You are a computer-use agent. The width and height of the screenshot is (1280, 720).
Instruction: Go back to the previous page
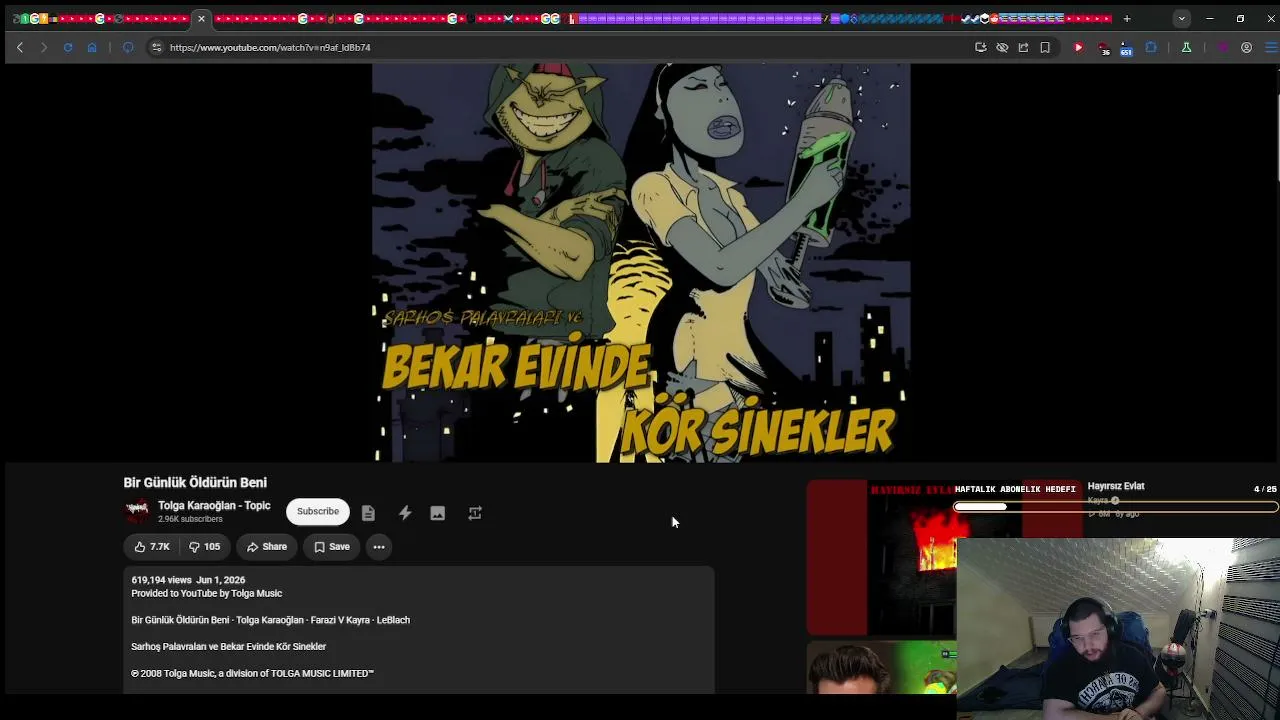20,47
